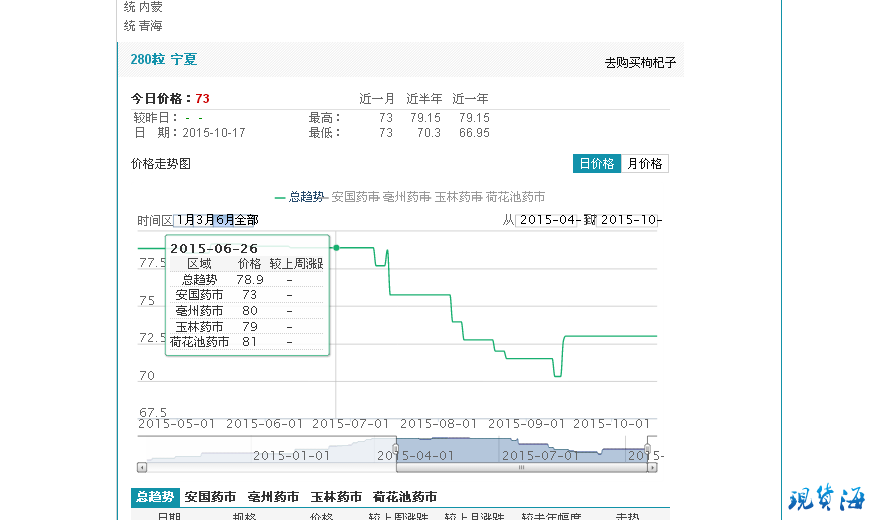The height and width of the screenshot is (520, 889).
Task: Open the 荷花池药市 tab below chart
Action: pyautogui.click(x=404, y=497)
